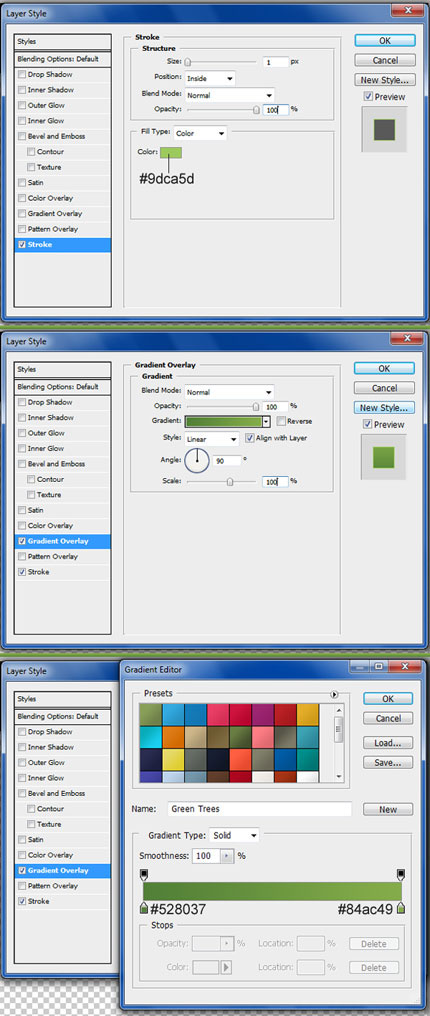Enable the Reverse gradient checkbox
Viewport: 430px width, 1016px height.
pyautogui.click(x=281, y=421)
